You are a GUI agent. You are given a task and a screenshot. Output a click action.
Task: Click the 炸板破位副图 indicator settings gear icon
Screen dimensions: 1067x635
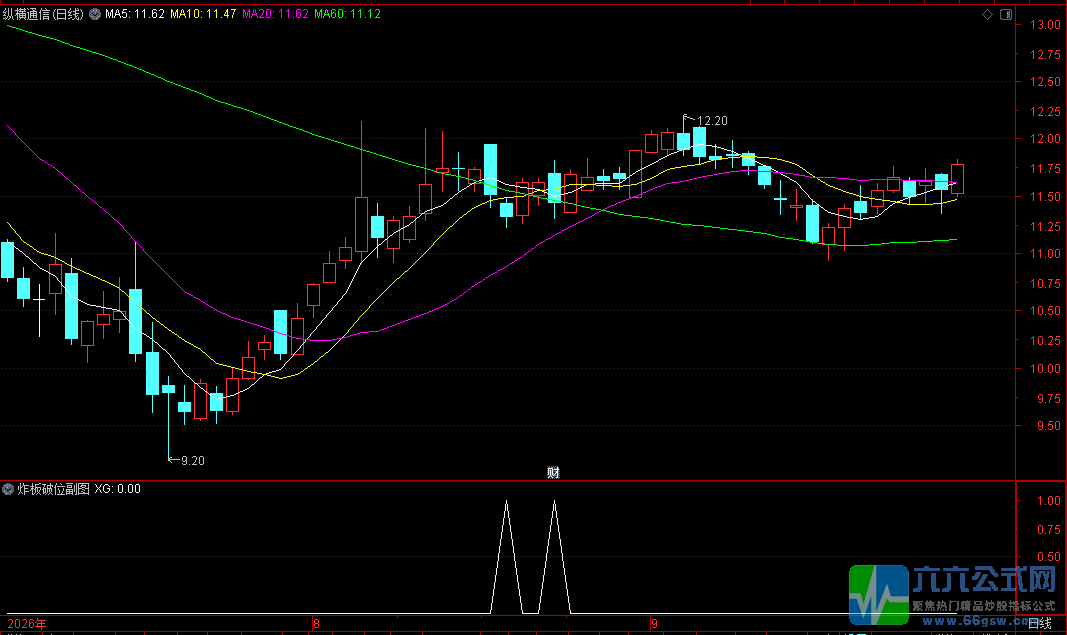8,489
